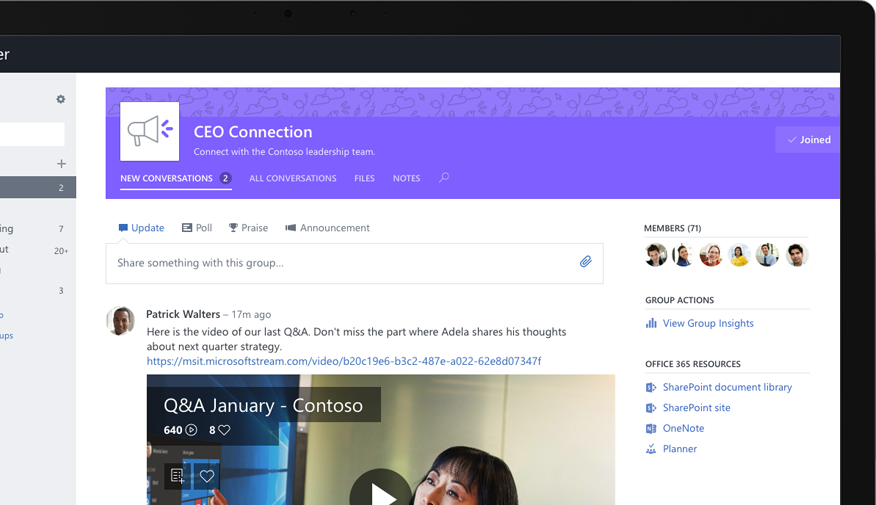Open SharePoint document library link
876x505 pixels.
pyautogui.click(x=726, y=387)
